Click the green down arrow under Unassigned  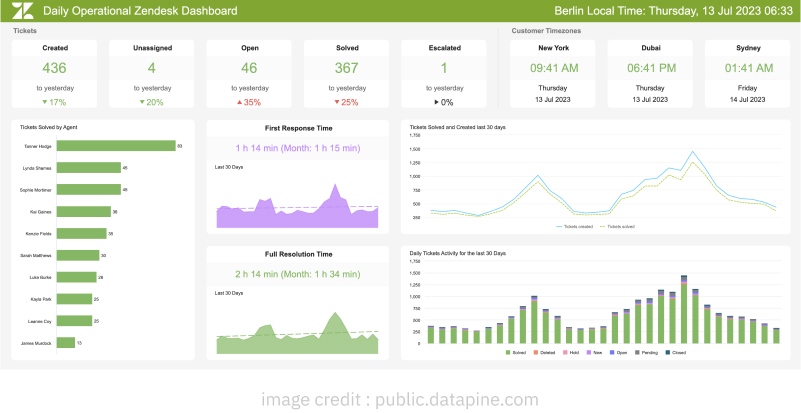click(142, 102)
